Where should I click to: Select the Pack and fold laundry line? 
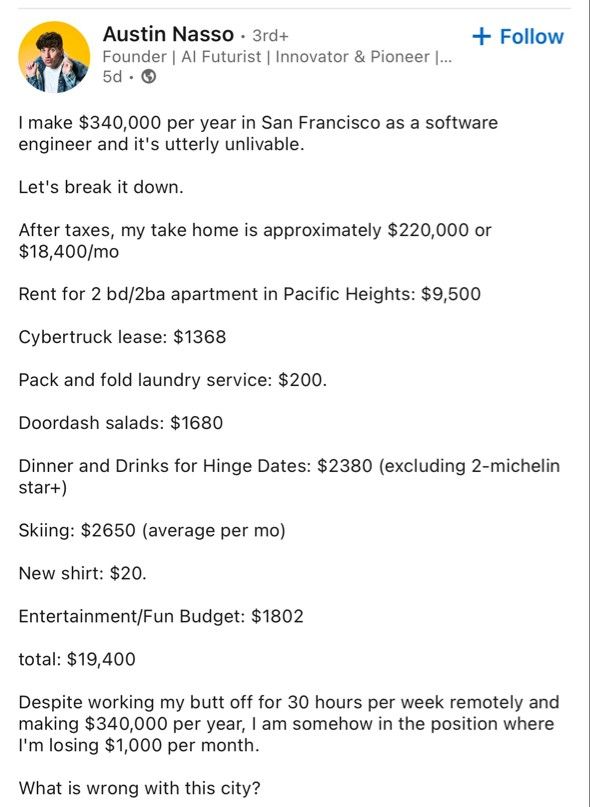coord(172,380)
